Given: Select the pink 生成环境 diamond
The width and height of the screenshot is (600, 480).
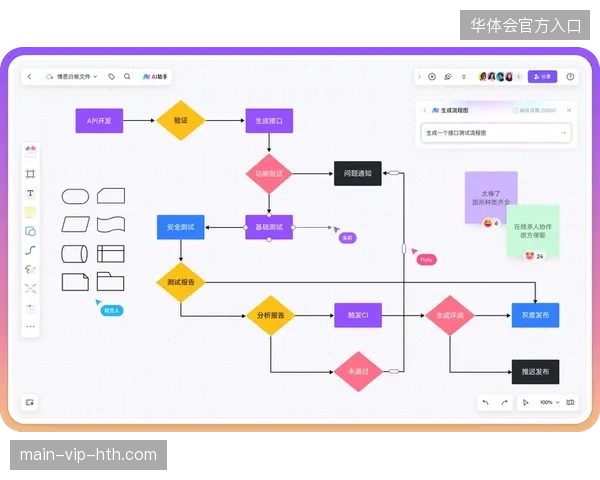Looking at the screenshot, I should click(450, 315).
